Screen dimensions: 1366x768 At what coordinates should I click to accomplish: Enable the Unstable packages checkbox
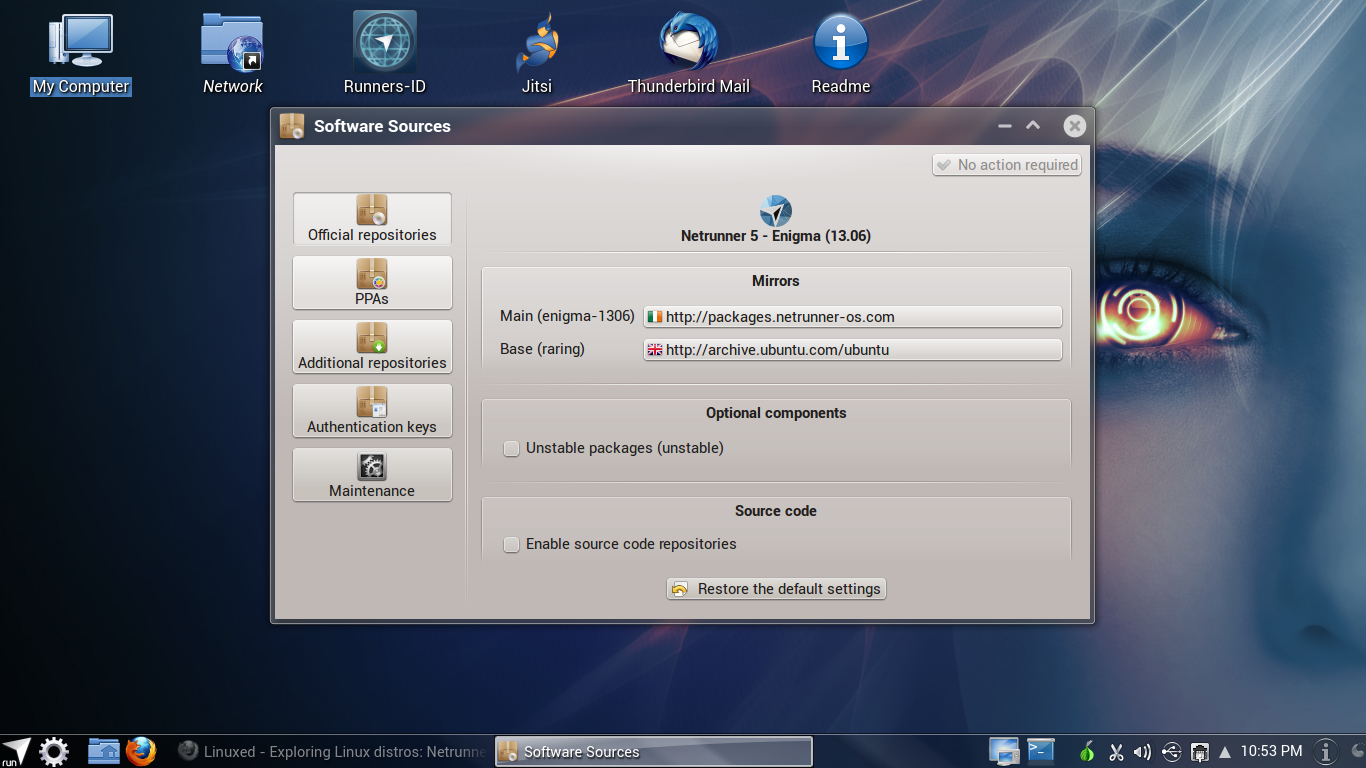click(511, 448)
